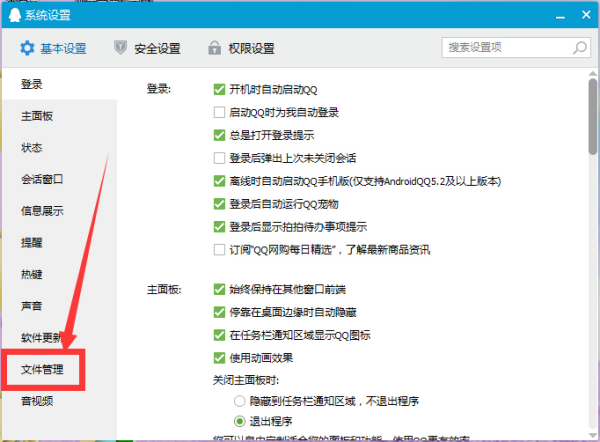
Task: Toggle 离线时自动启动QQ手机版 checkbox
Action: 219,181
